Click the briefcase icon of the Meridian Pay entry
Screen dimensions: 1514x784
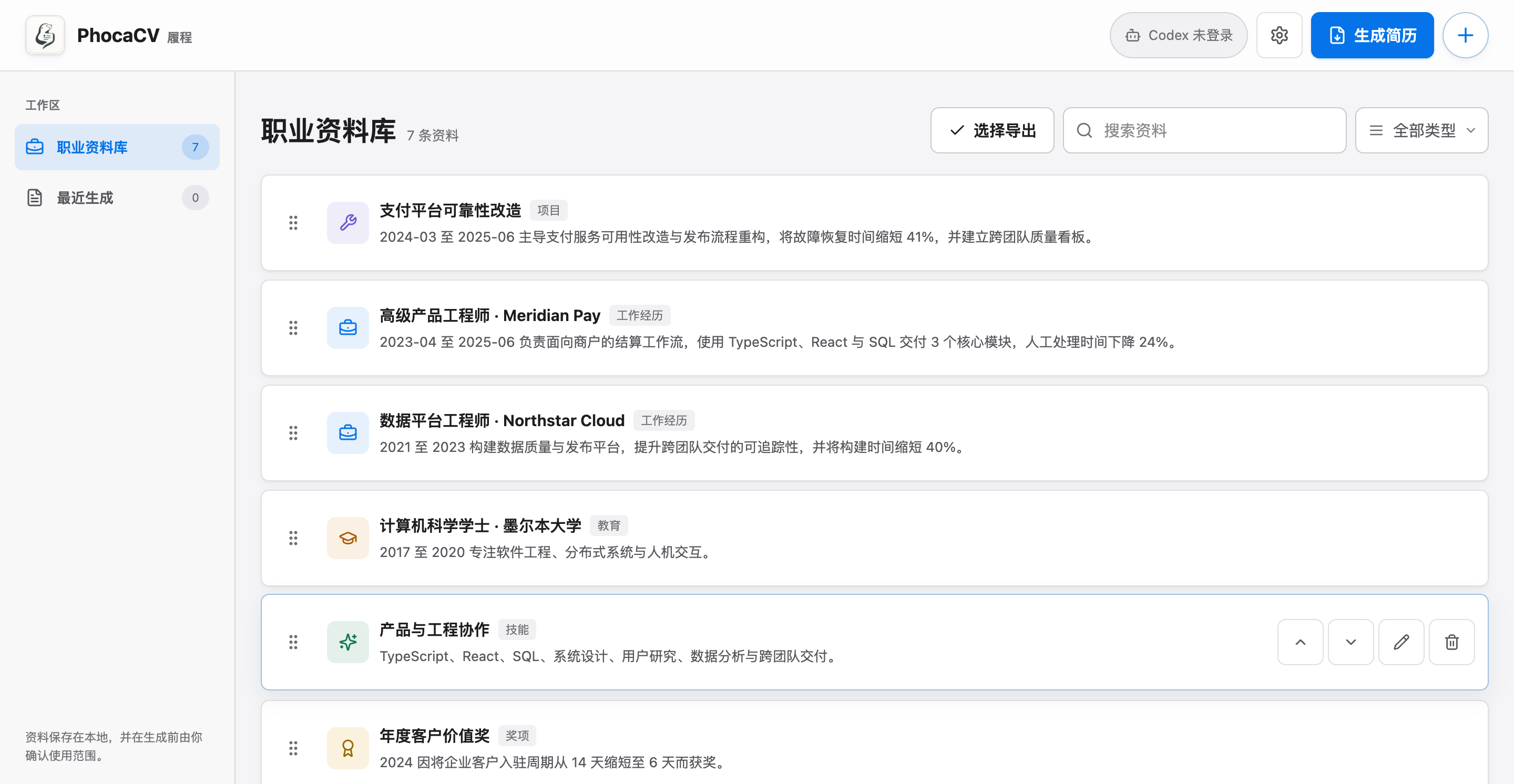pyautogui.click(x=348, y=328)
